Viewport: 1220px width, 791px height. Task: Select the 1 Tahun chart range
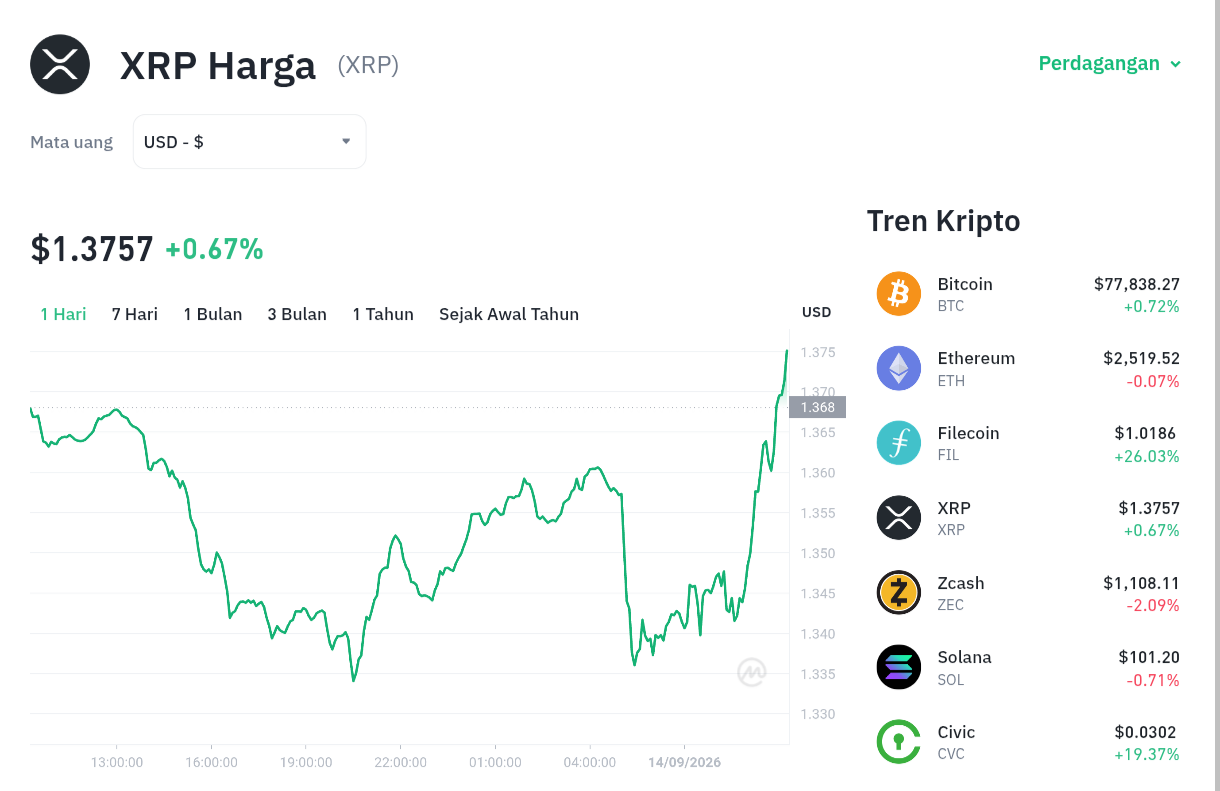point(383,314)
